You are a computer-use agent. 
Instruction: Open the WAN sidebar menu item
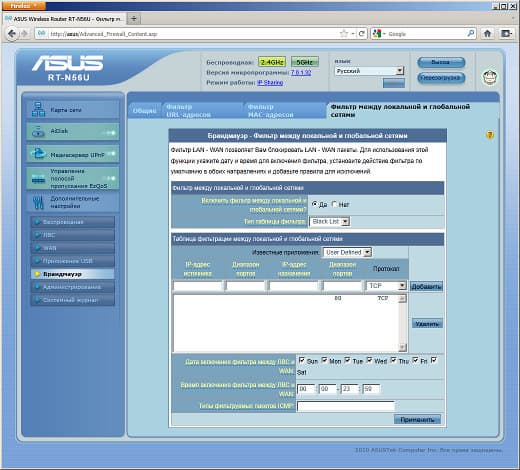point(73,248)
